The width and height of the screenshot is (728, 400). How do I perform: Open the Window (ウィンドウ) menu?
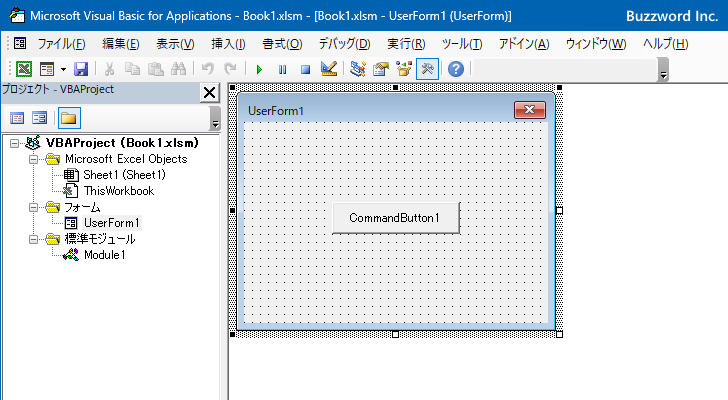point(596,44)
